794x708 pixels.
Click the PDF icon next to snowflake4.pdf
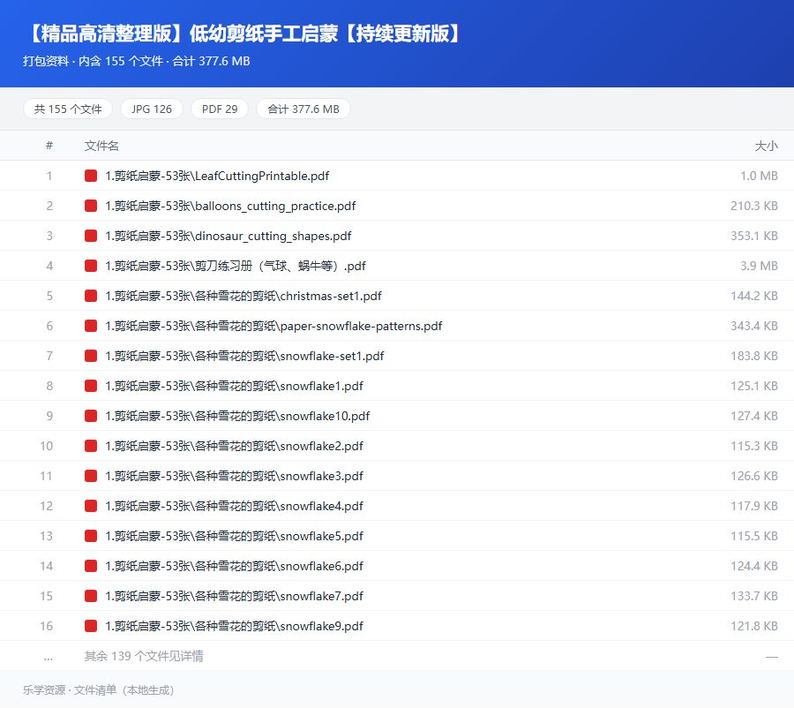coord(91,505)
